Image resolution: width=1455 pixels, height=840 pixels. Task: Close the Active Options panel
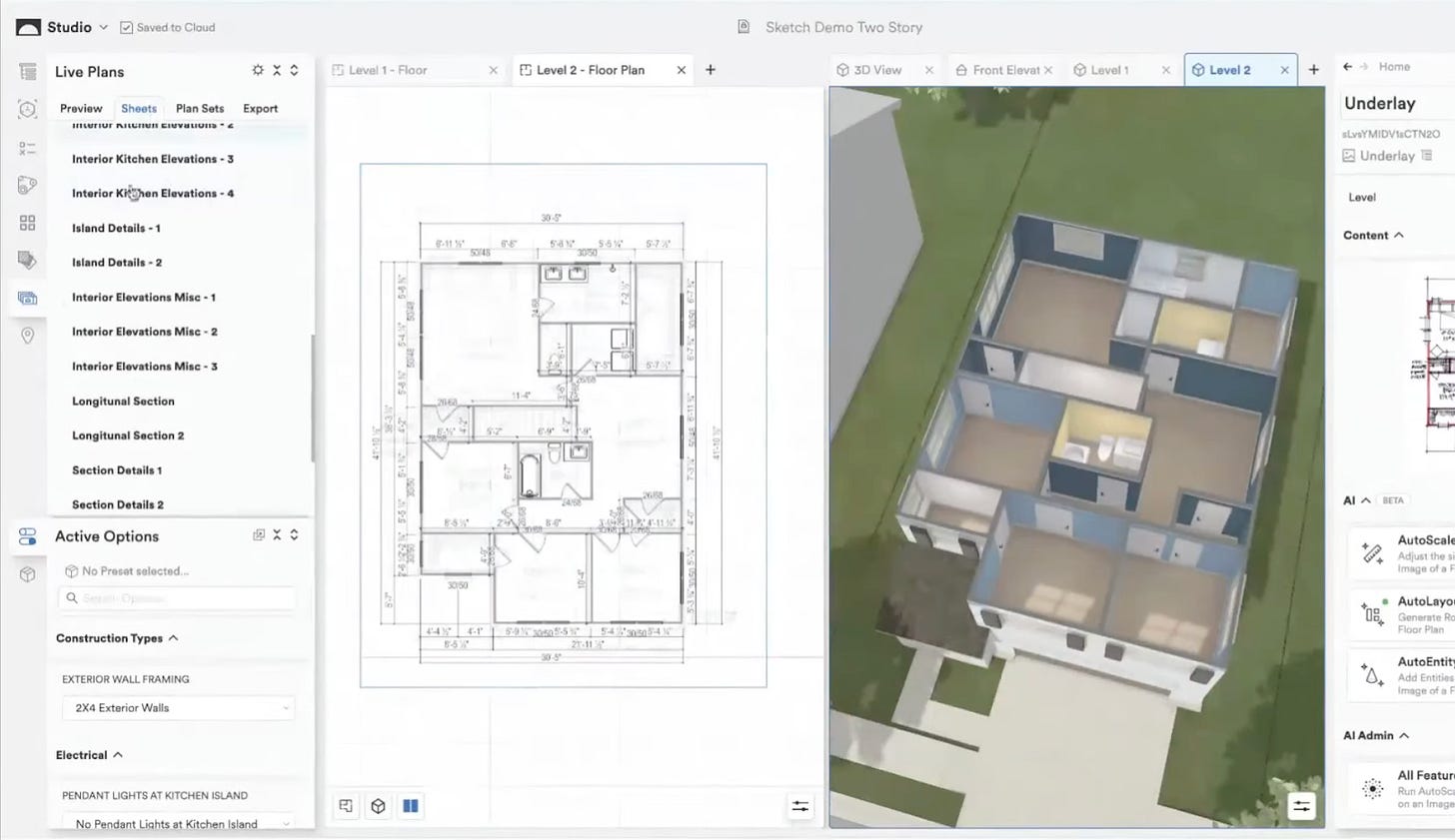click(x=277, y=535)
